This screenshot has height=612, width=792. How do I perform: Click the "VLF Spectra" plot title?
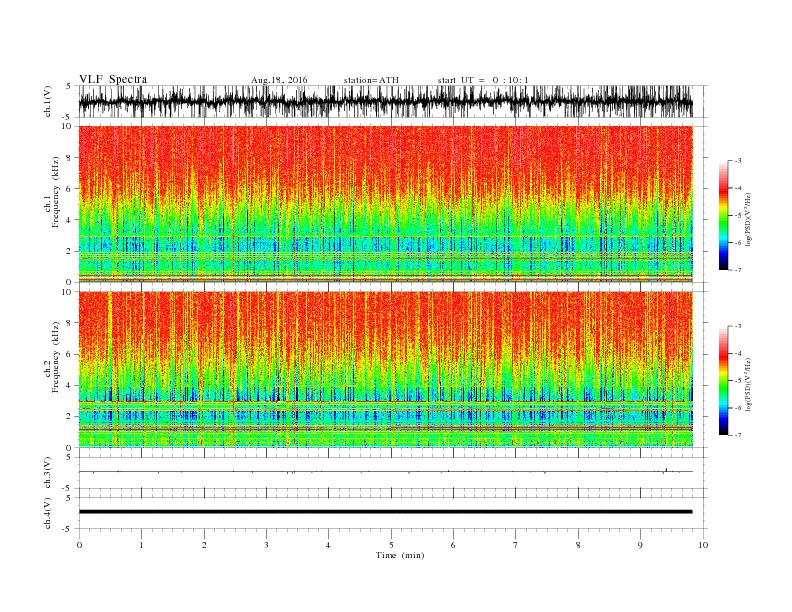pyautogui.click(x=113, y=79)
